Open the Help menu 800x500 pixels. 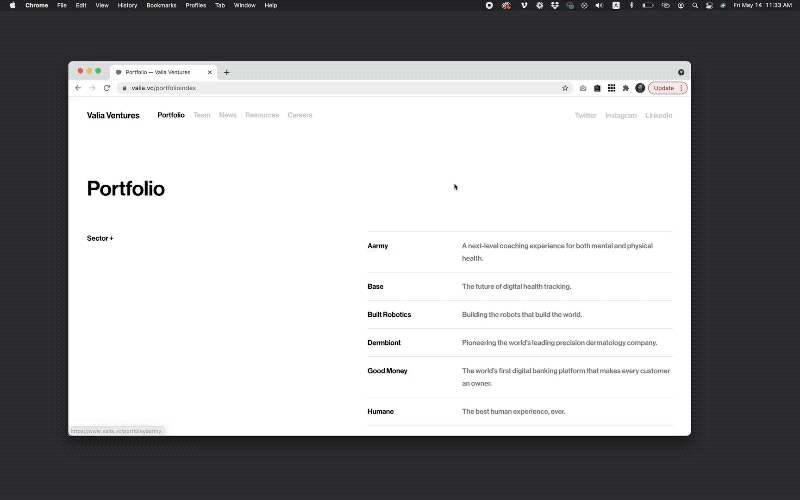pos(270,5)
